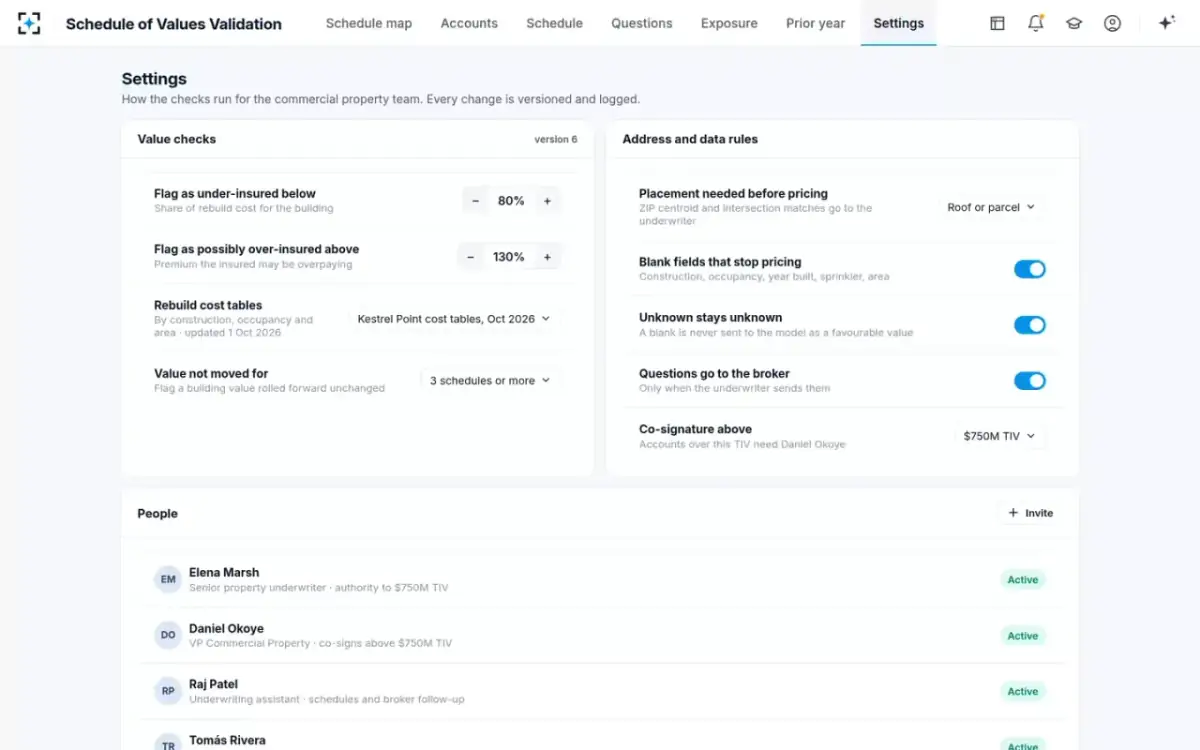This screenshot has height=750, width=1200.
Task: Click the 80% threshold value
Action: click(x=511, y=201)
